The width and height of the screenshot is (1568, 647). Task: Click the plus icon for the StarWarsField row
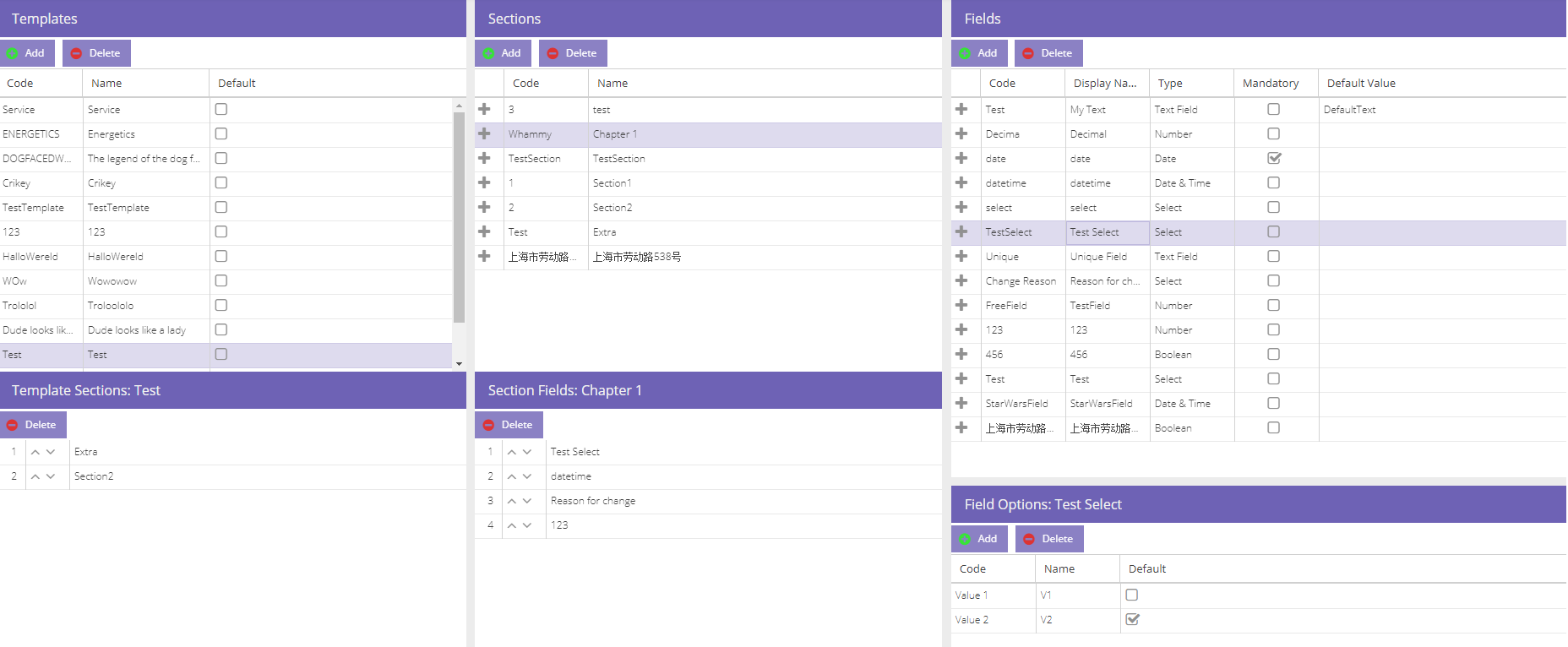point(961,403)
